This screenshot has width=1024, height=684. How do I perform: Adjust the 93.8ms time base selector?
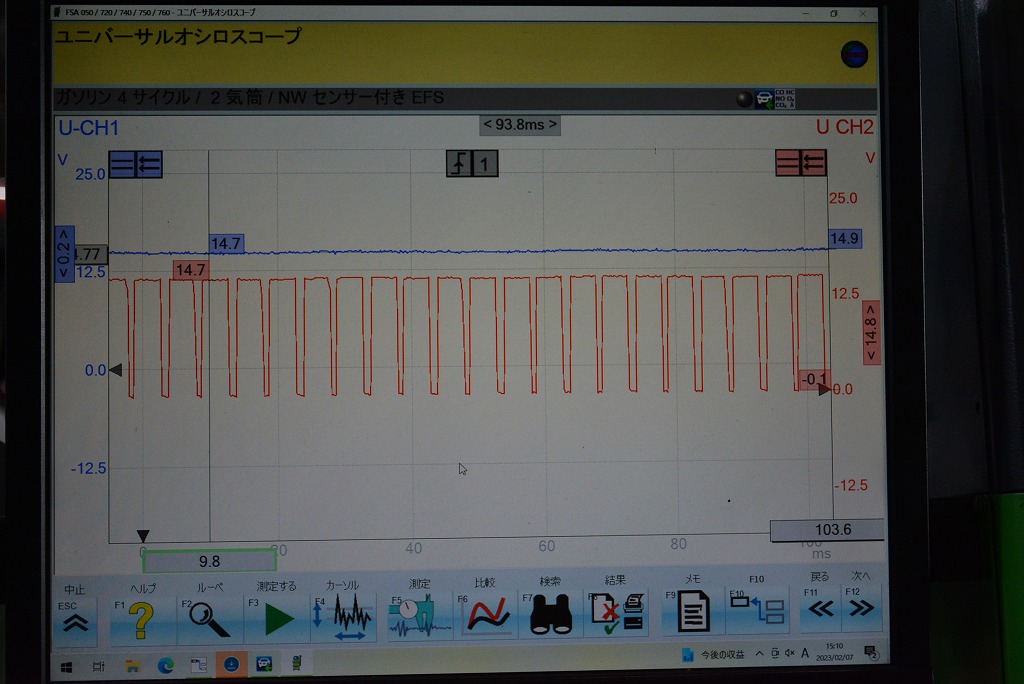(x=519, y=125)
